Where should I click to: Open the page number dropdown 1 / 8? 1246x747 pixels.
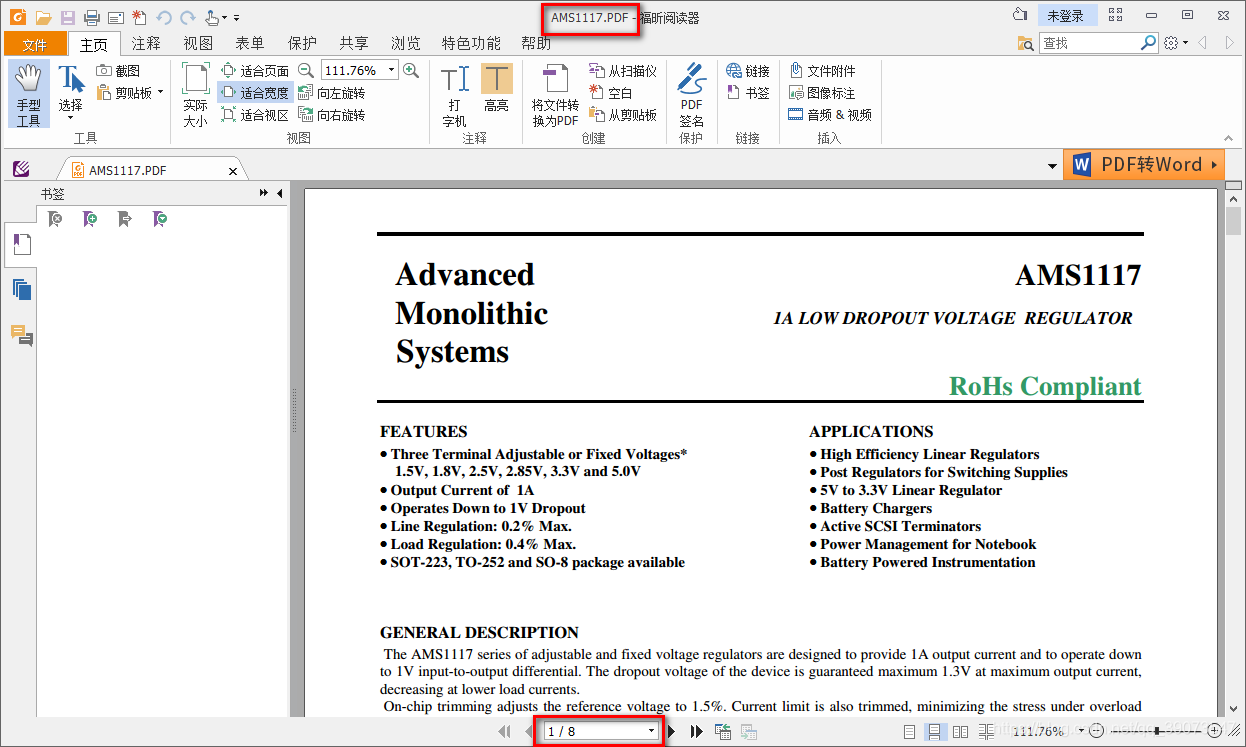(x=652, y=732)
